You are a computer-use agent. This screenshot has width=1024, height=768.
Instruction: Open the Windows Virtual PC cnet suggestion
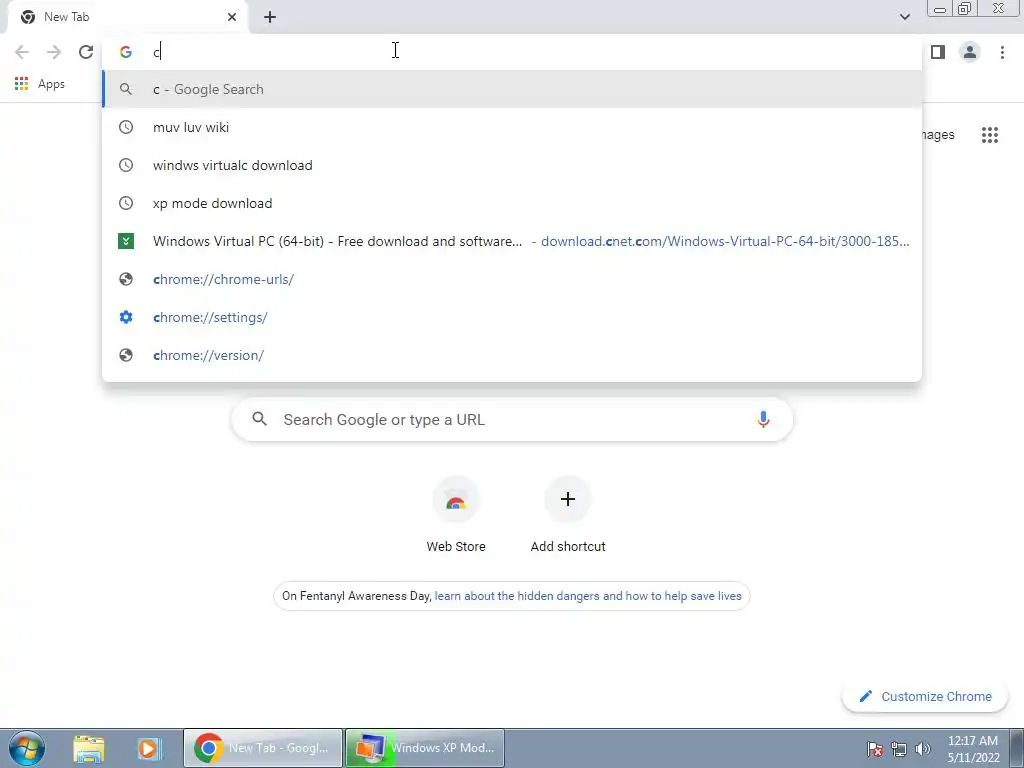(512, 241)
